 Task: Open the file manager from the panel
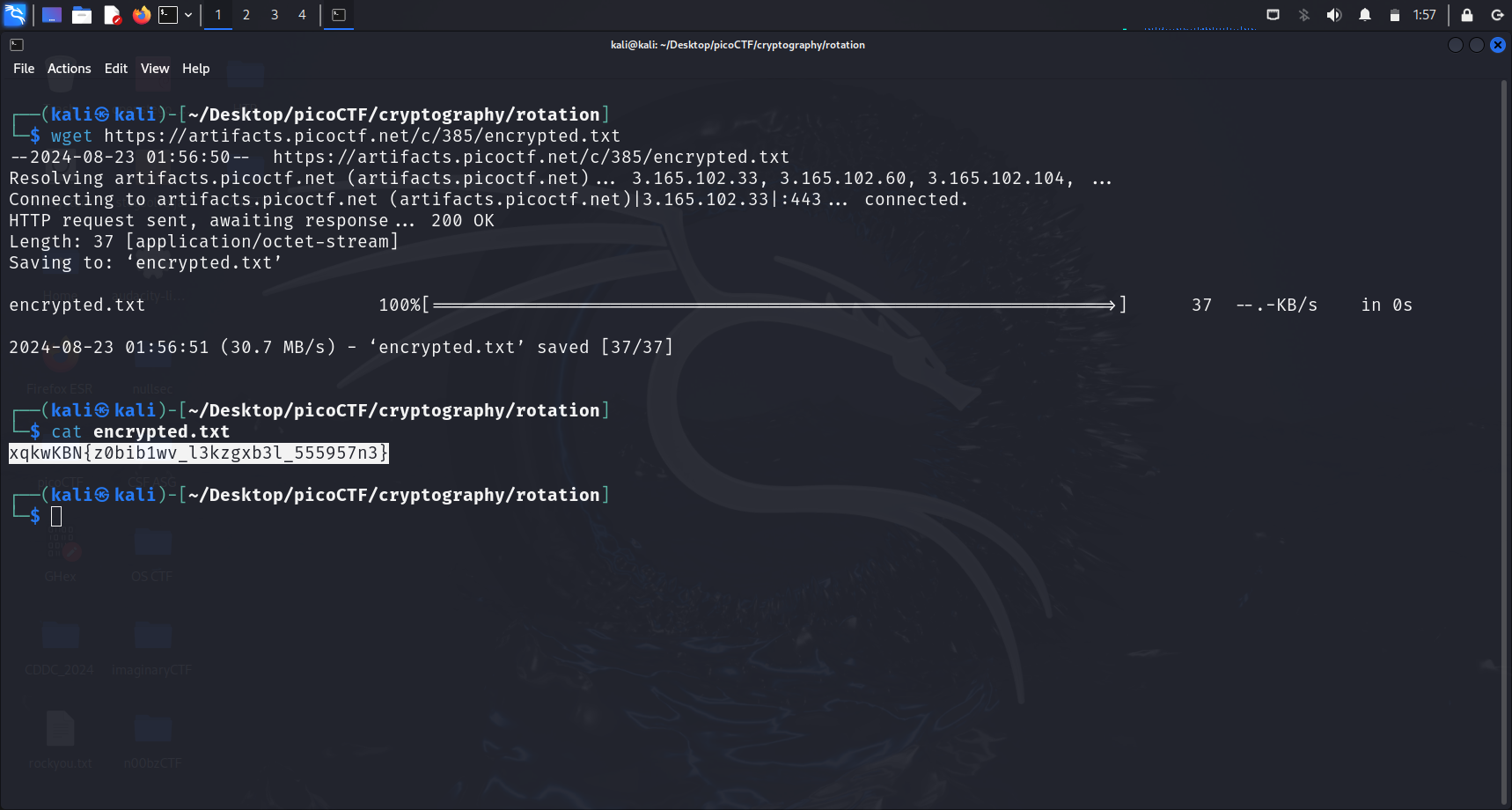[x=82, y=15]
